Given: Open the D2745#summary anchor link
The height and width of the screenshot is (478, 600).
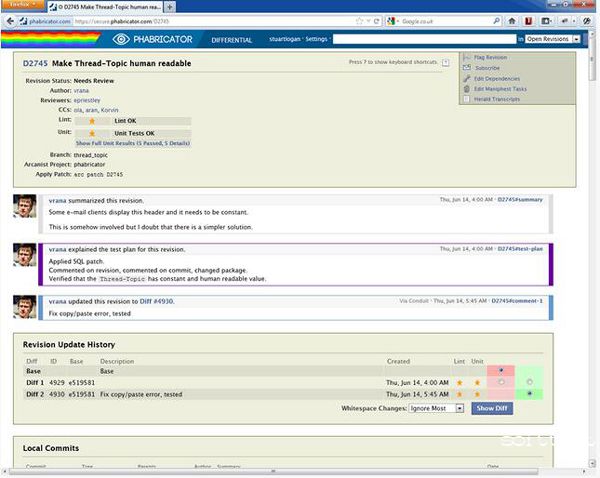Looking at the screenshot, I should tap(520, 200).
